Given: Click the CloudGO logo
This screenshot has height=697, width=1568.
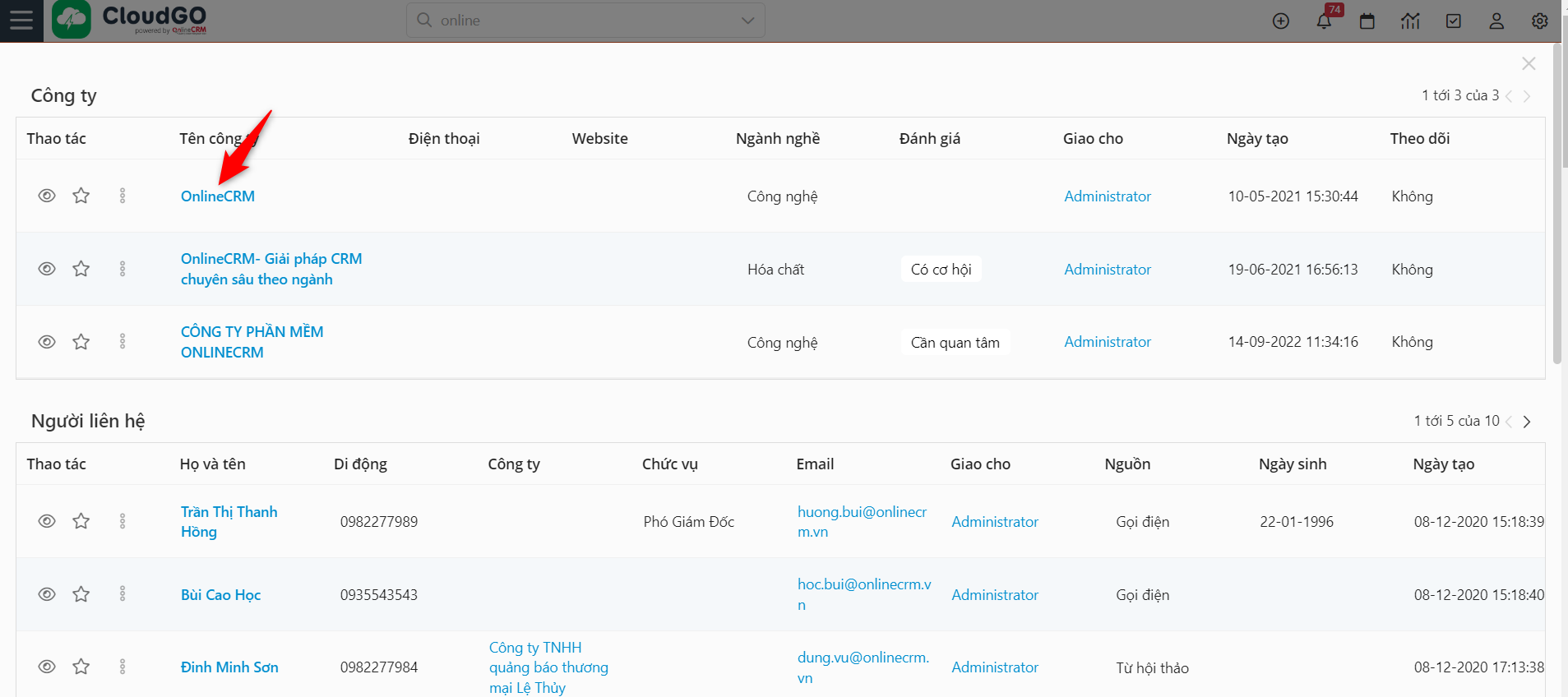Looking at the screenshot, I should [130, 20].
